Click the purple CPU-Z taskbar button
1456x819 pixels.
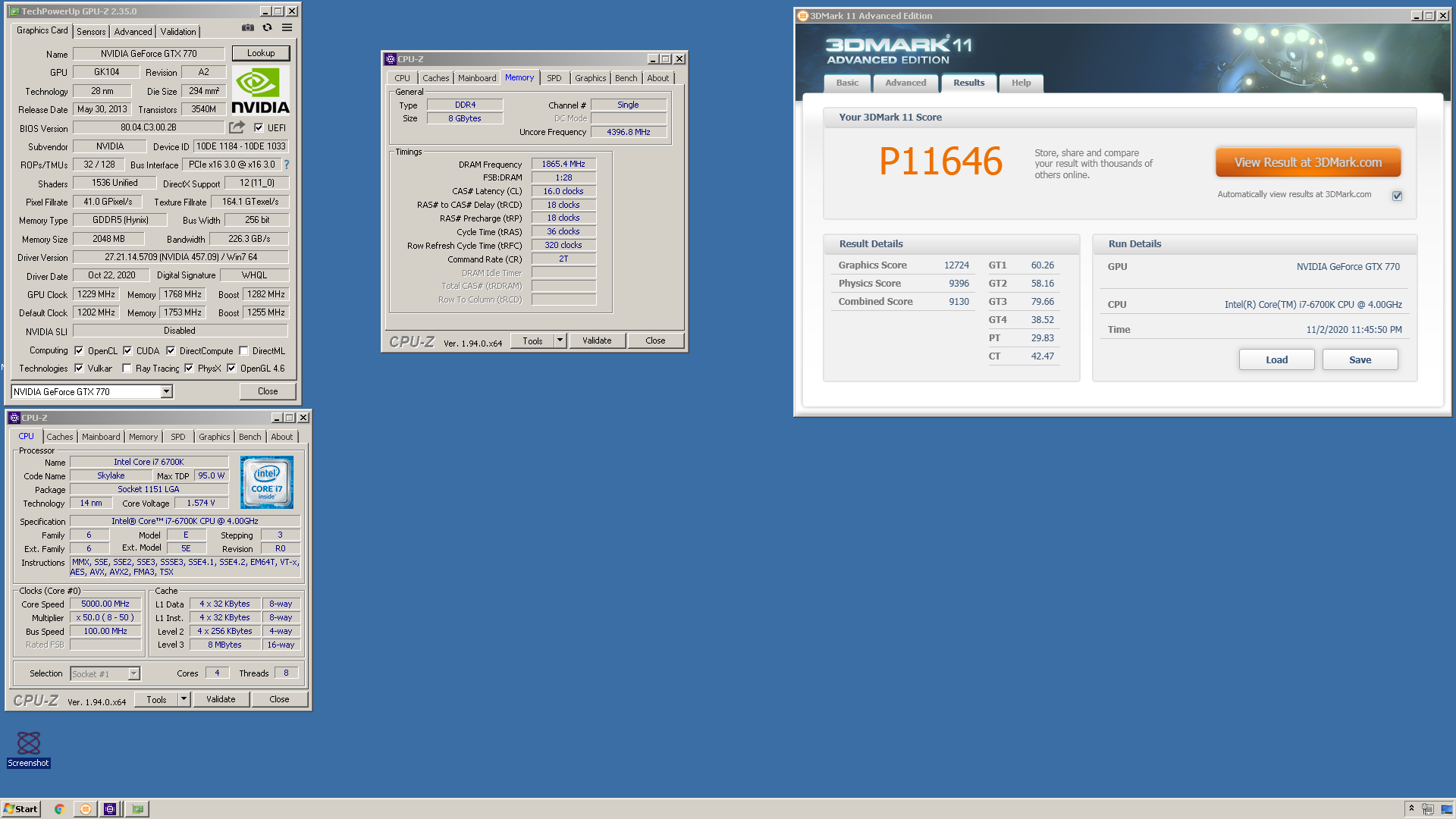click(x=110, y=809)
